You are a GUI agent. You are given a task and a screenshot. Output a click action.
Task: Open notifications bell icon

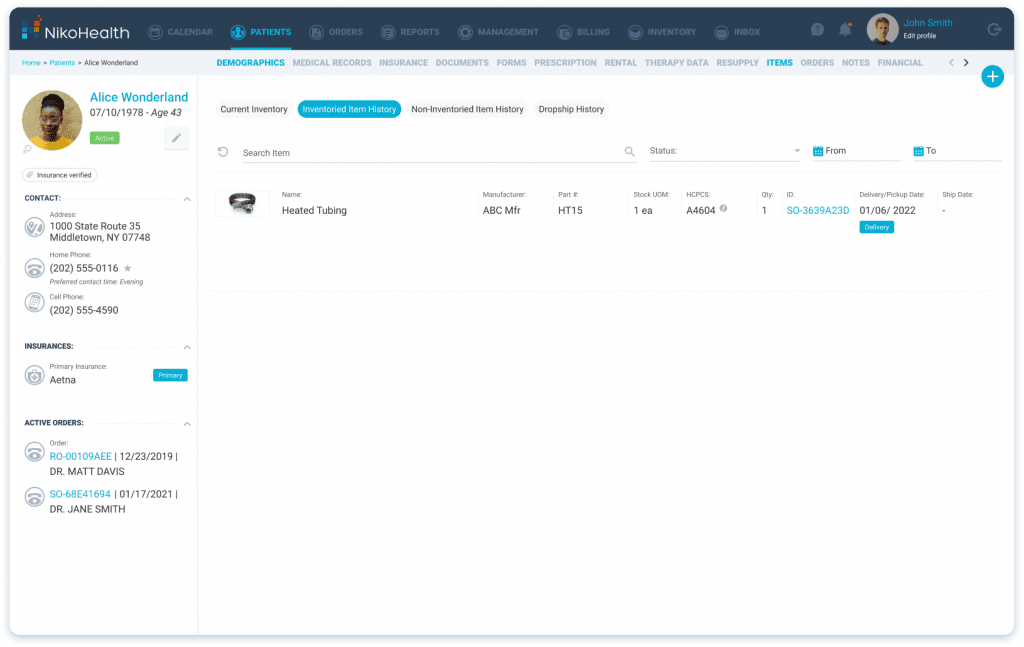[845, 29]
